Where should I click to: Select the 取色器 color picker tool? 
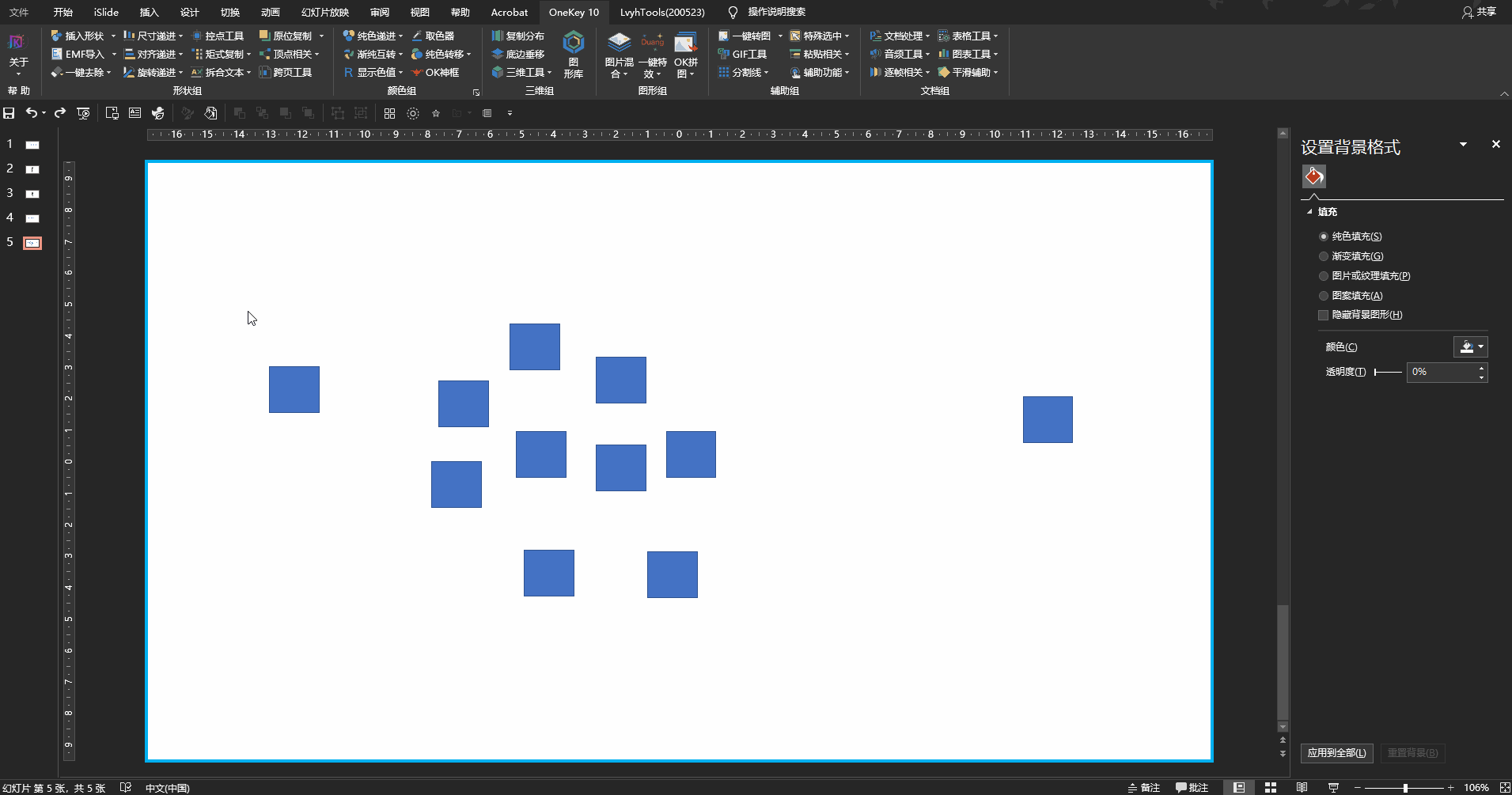click(433, 36)
